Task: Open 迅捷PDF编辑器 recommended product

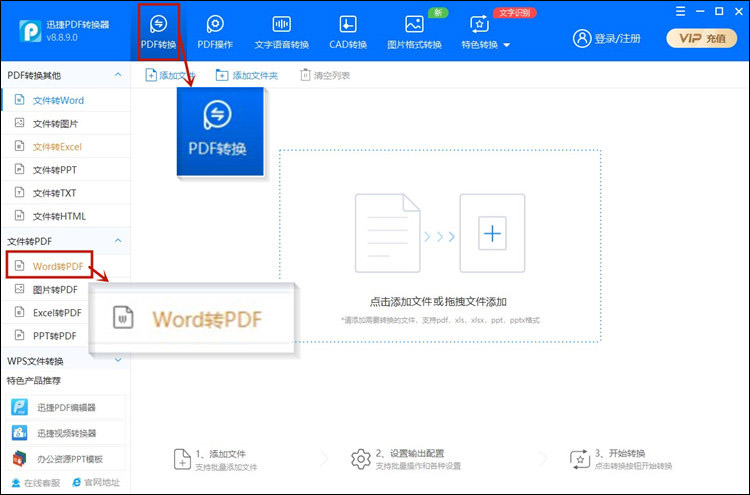Action: coord(66,407)
